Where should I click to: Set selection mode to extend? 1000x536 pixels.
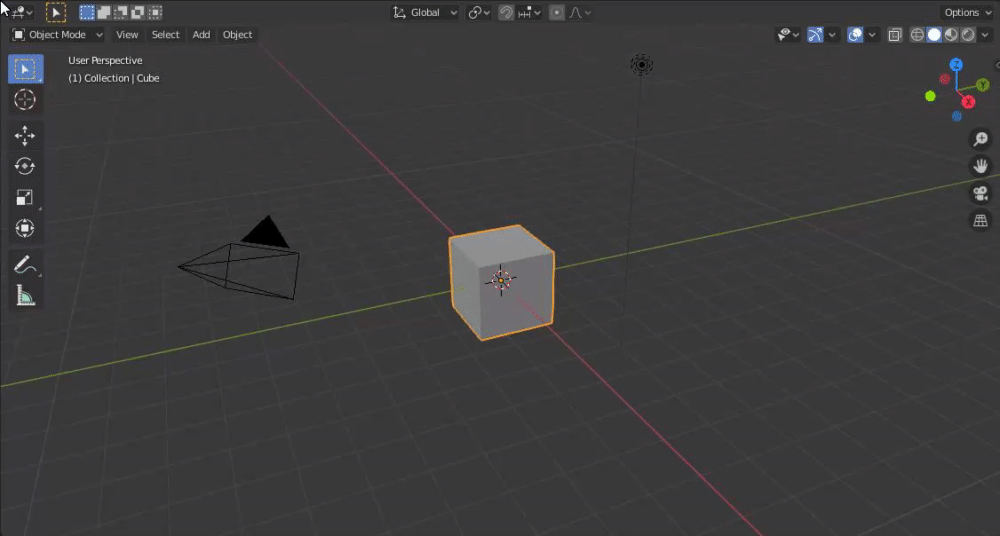click(x=103, y=12)
